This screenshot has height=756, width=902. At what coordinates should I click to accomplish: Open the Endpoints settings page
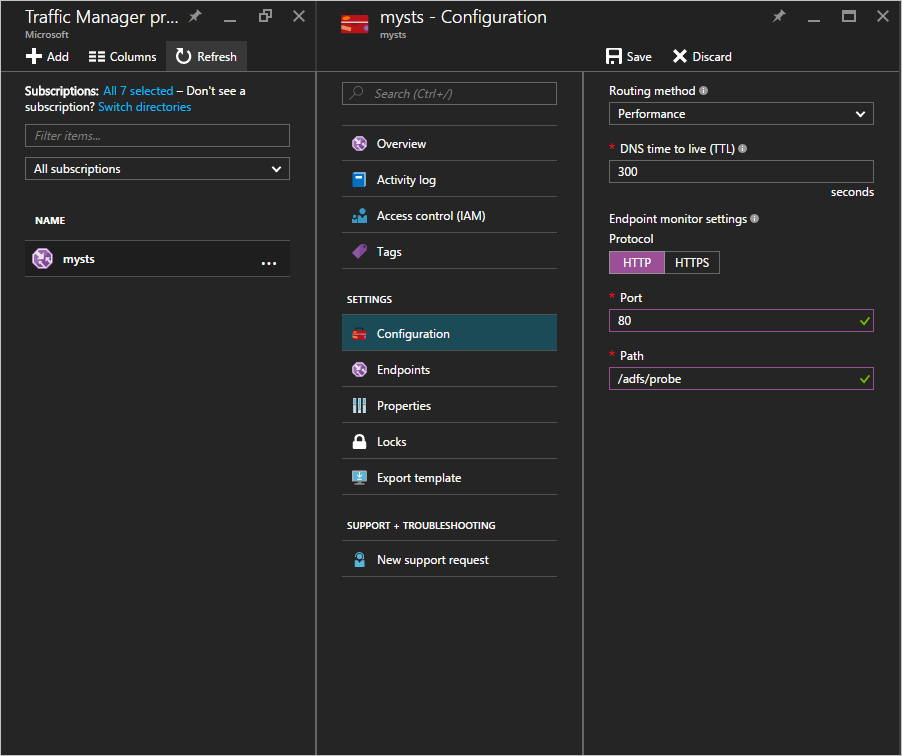point(403,370)
